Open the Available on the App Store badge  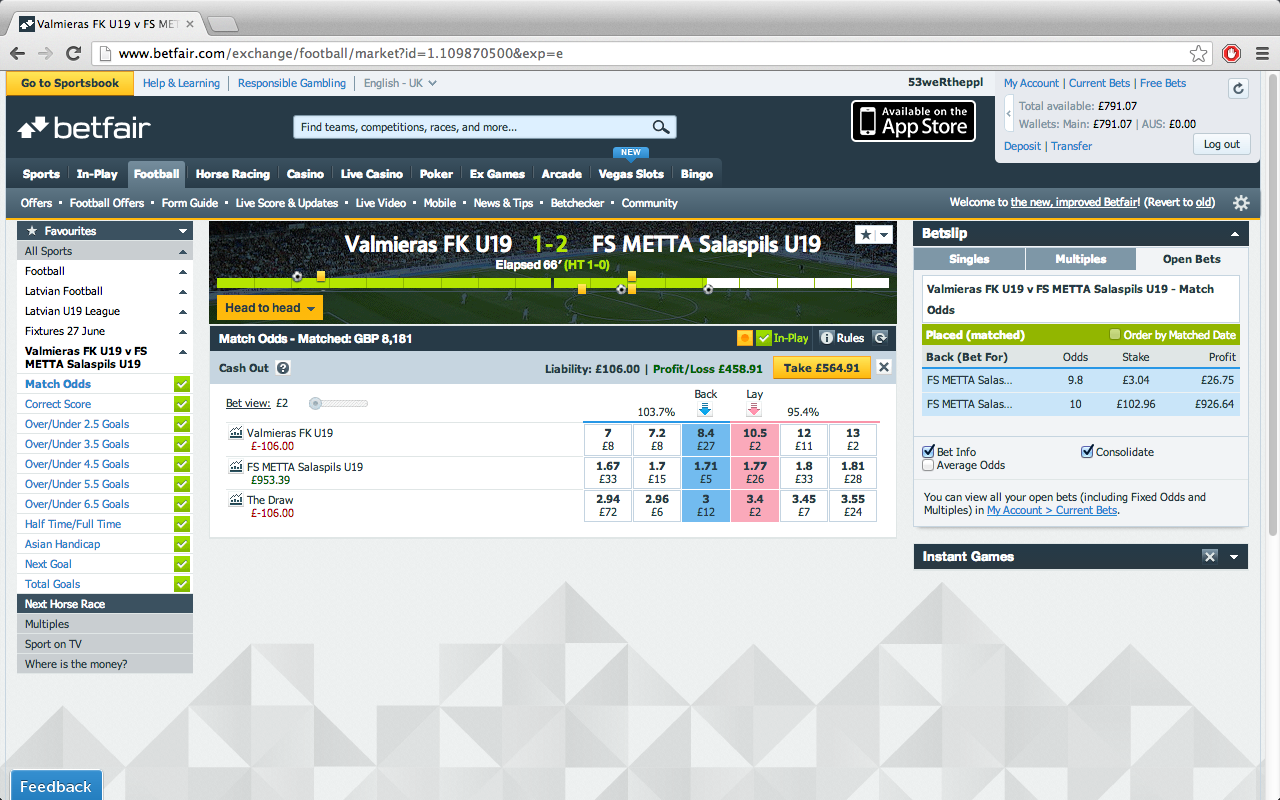pos(913,120)
